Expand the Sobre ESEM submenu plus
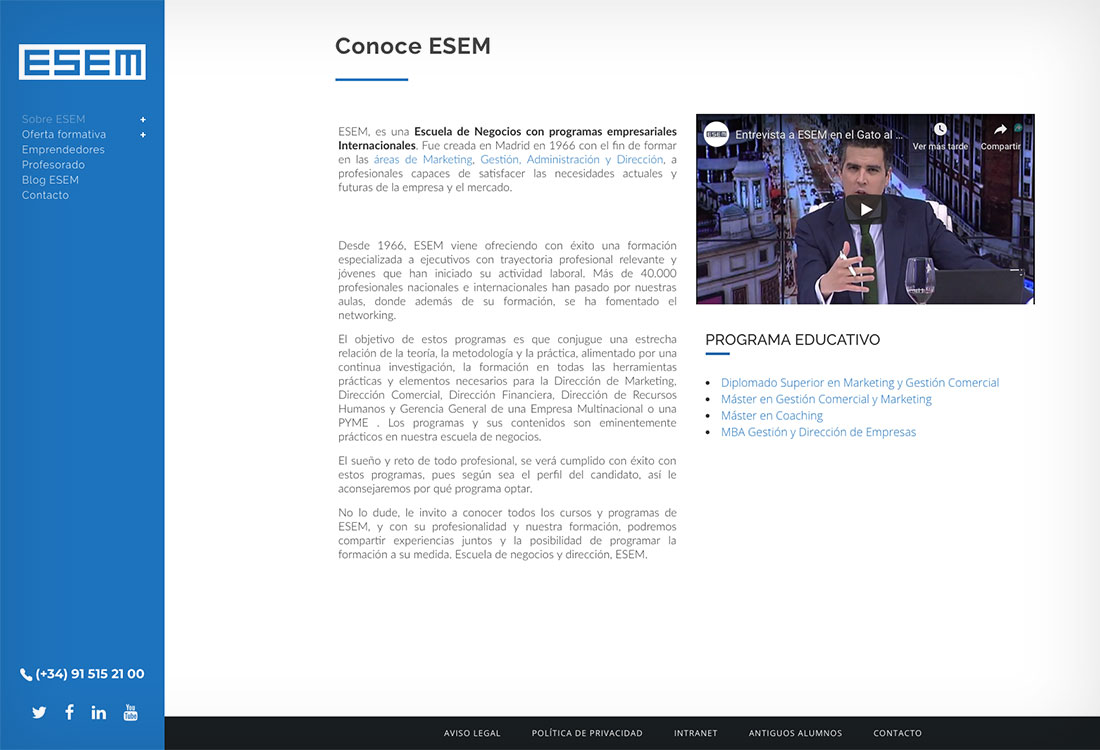Screen dimensions: 1100x750 [143, 120]
